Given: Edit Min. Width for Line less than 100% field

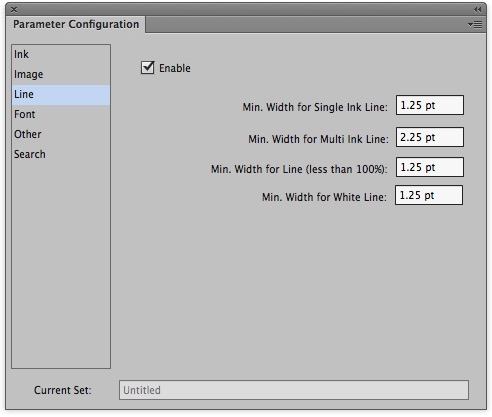Looking at the screenshot, I should (x=430, y=167).
